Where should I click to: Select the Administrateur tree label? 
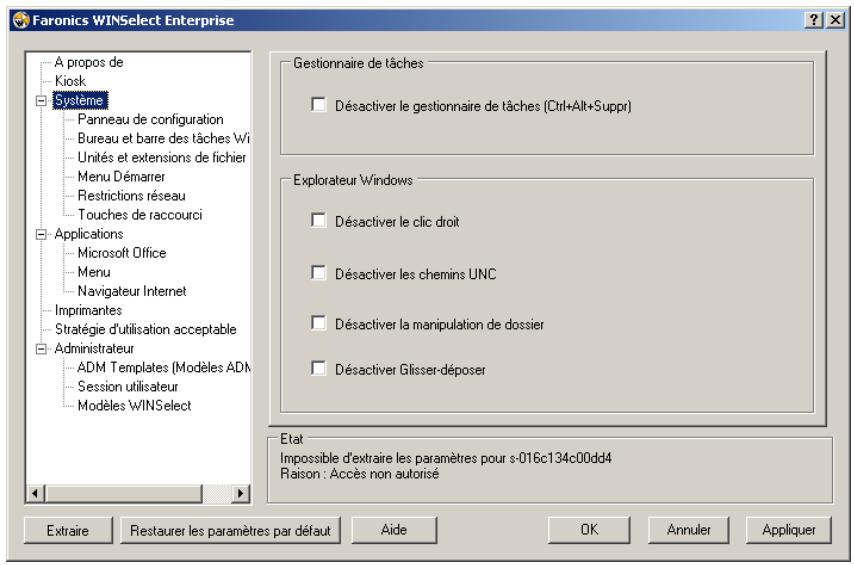point(94,348)
